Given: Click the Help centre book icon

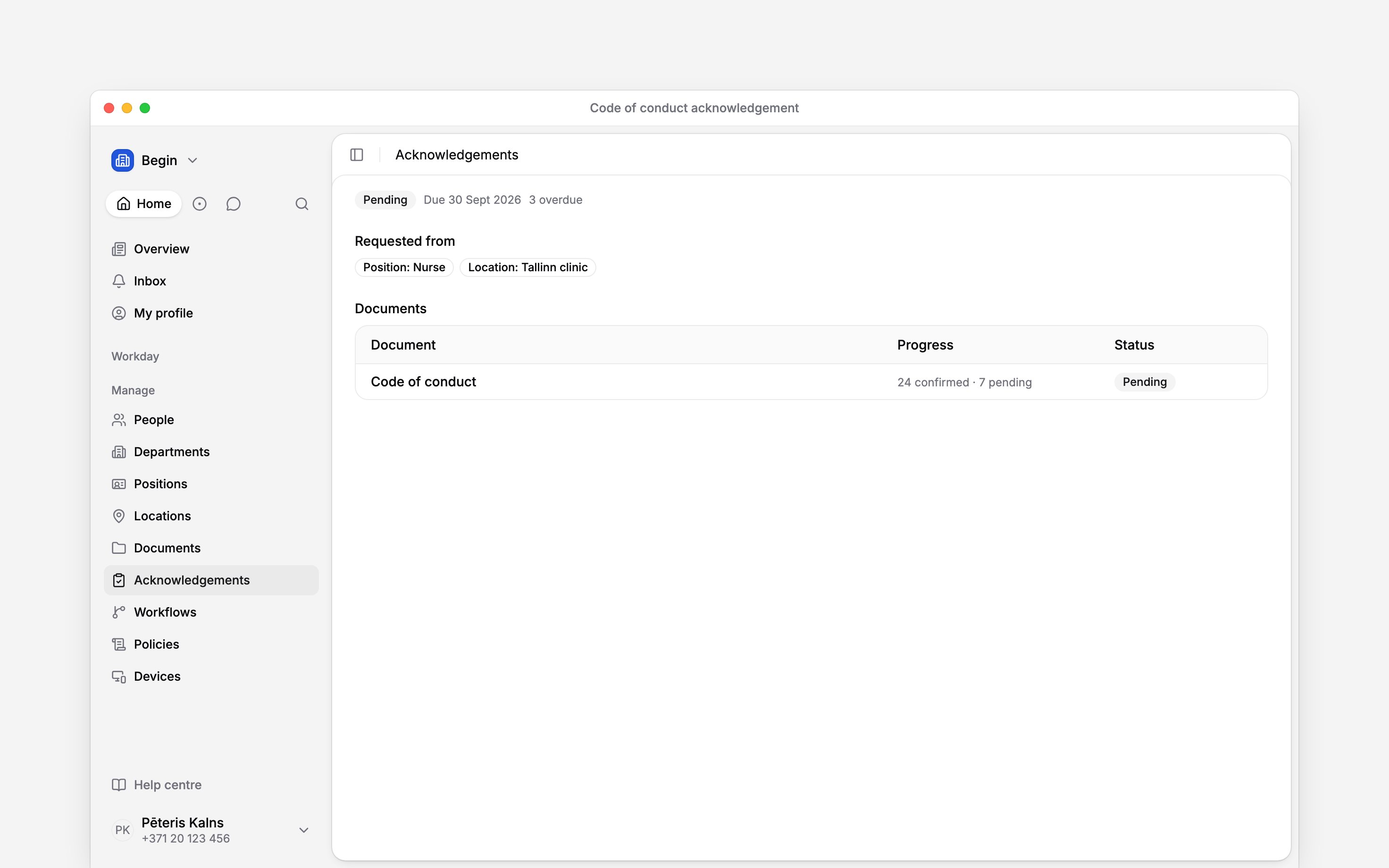Looking at the screenshot, I should click(119, 785).
